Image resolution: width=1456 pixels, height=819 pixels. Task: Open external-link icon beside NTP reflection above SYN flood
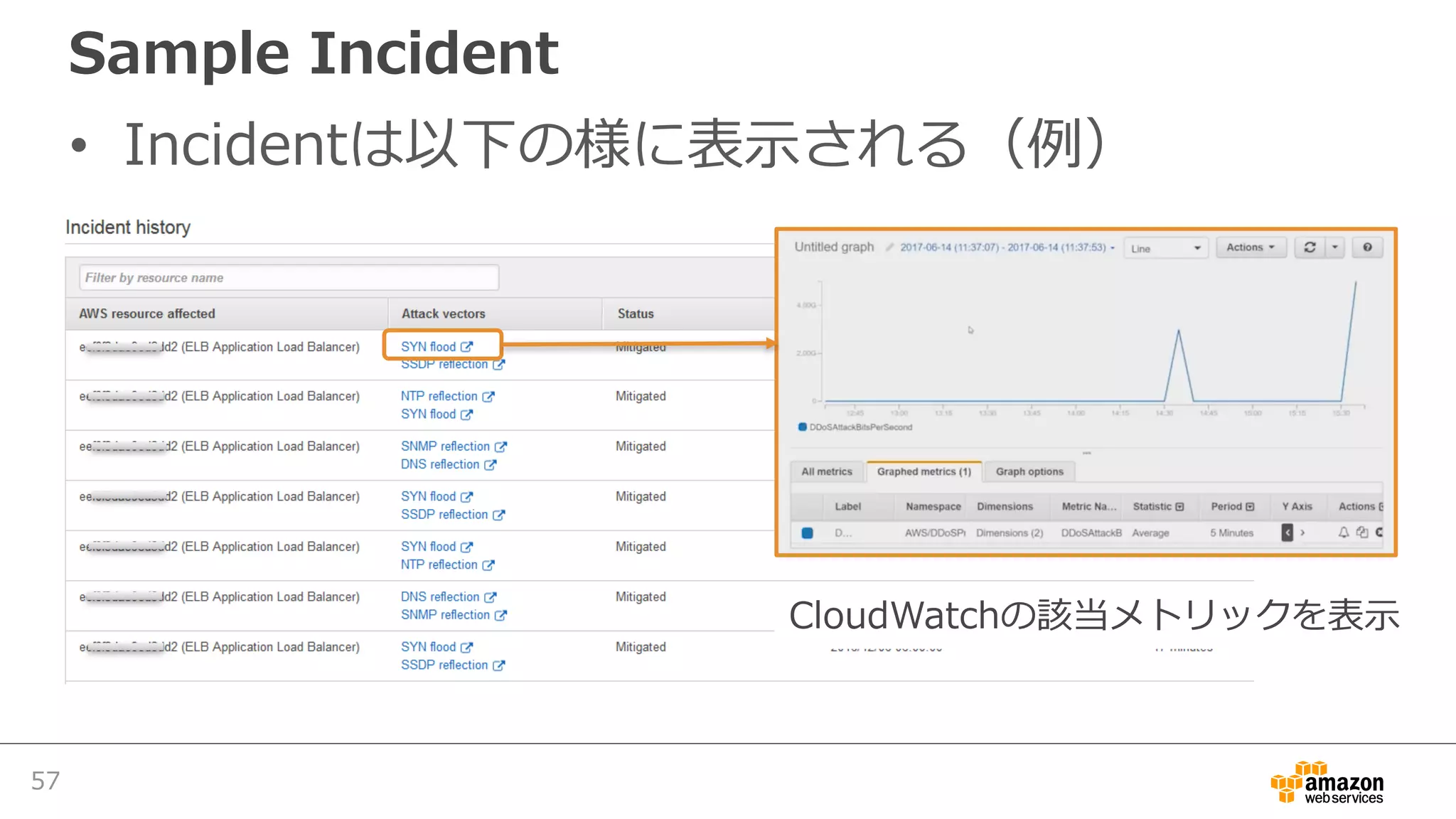click(x=488, y=397)
